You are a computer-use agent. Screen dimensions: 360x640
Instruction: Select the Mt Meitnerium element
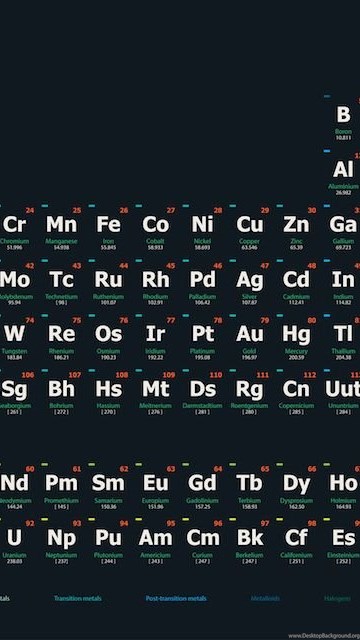click(156, 393)
